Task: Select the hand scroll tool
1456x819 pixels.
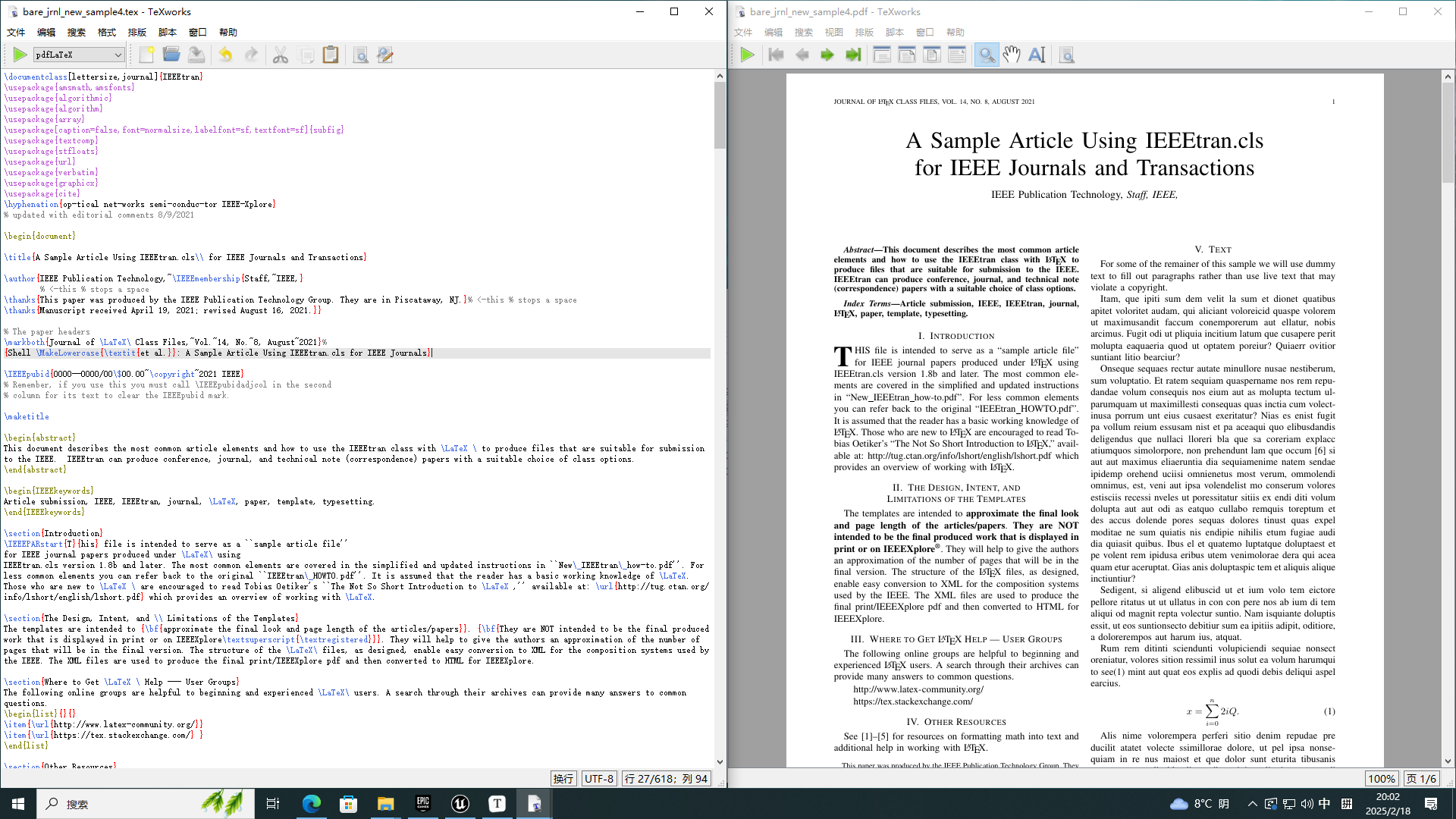Action: point(1012,55)
